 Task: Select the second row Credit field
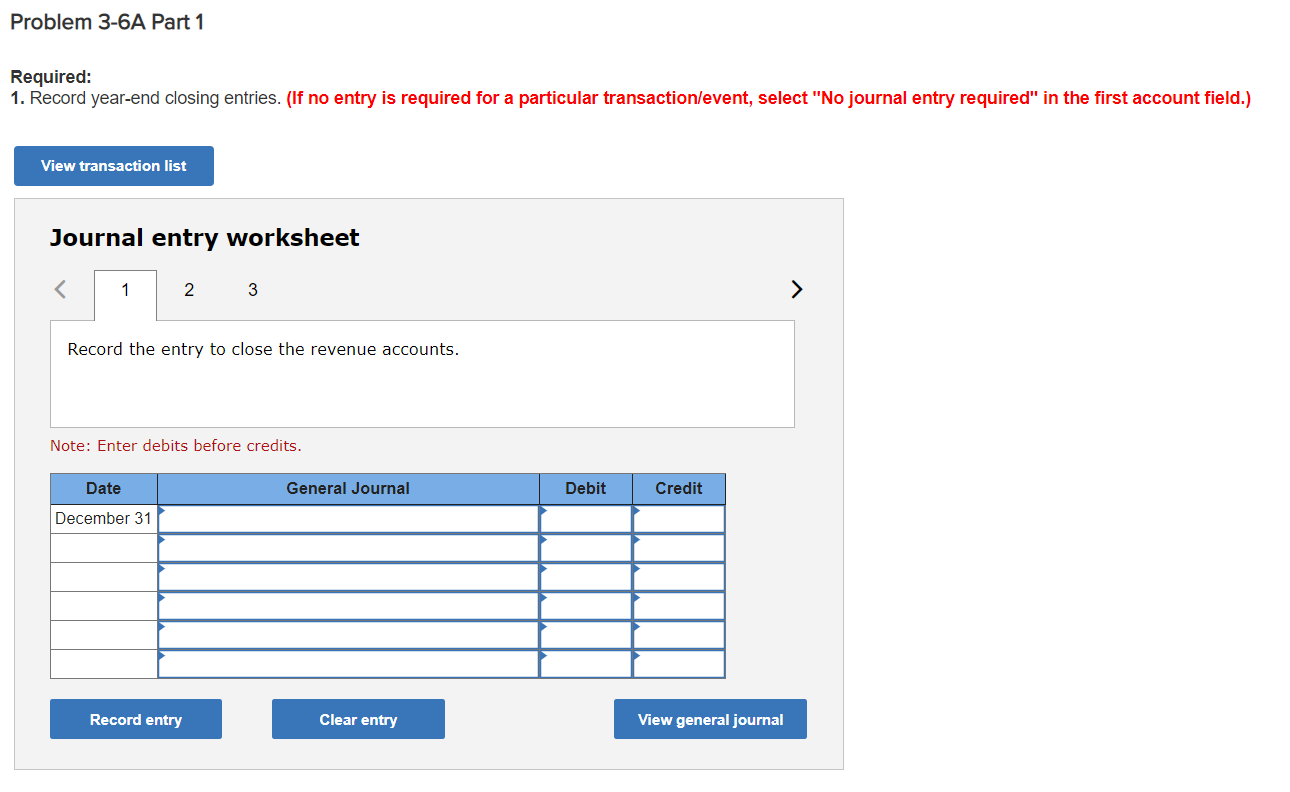[679, 548]
